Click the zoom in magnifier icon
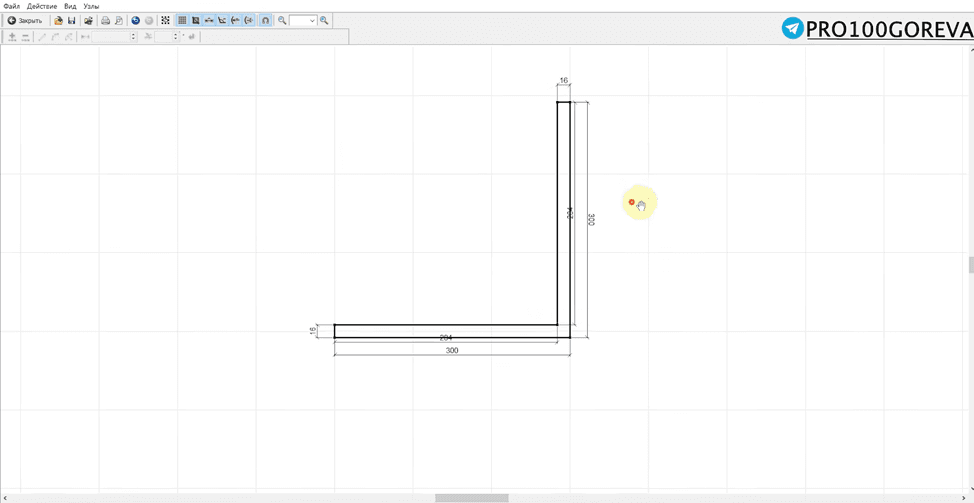974x503 pixels. point(324,20)
